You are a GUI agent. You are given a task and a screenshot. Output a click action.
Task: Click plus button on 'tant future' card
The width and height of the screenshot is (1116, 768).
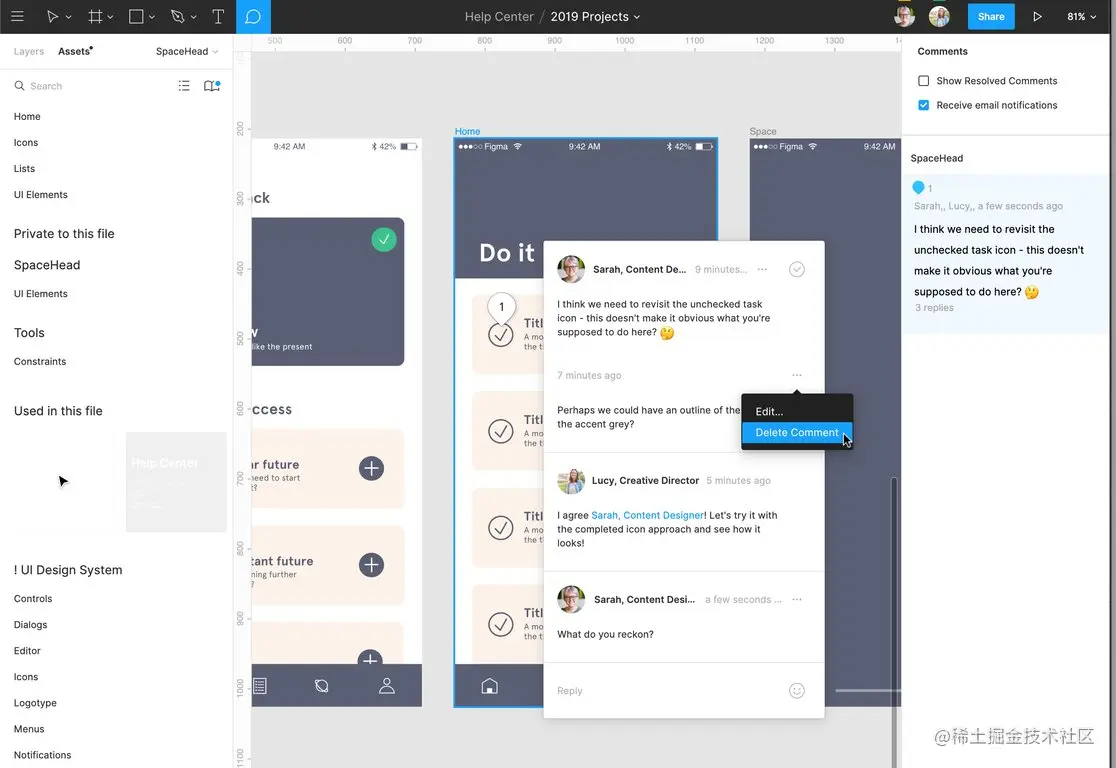click(x=371, y=564)
